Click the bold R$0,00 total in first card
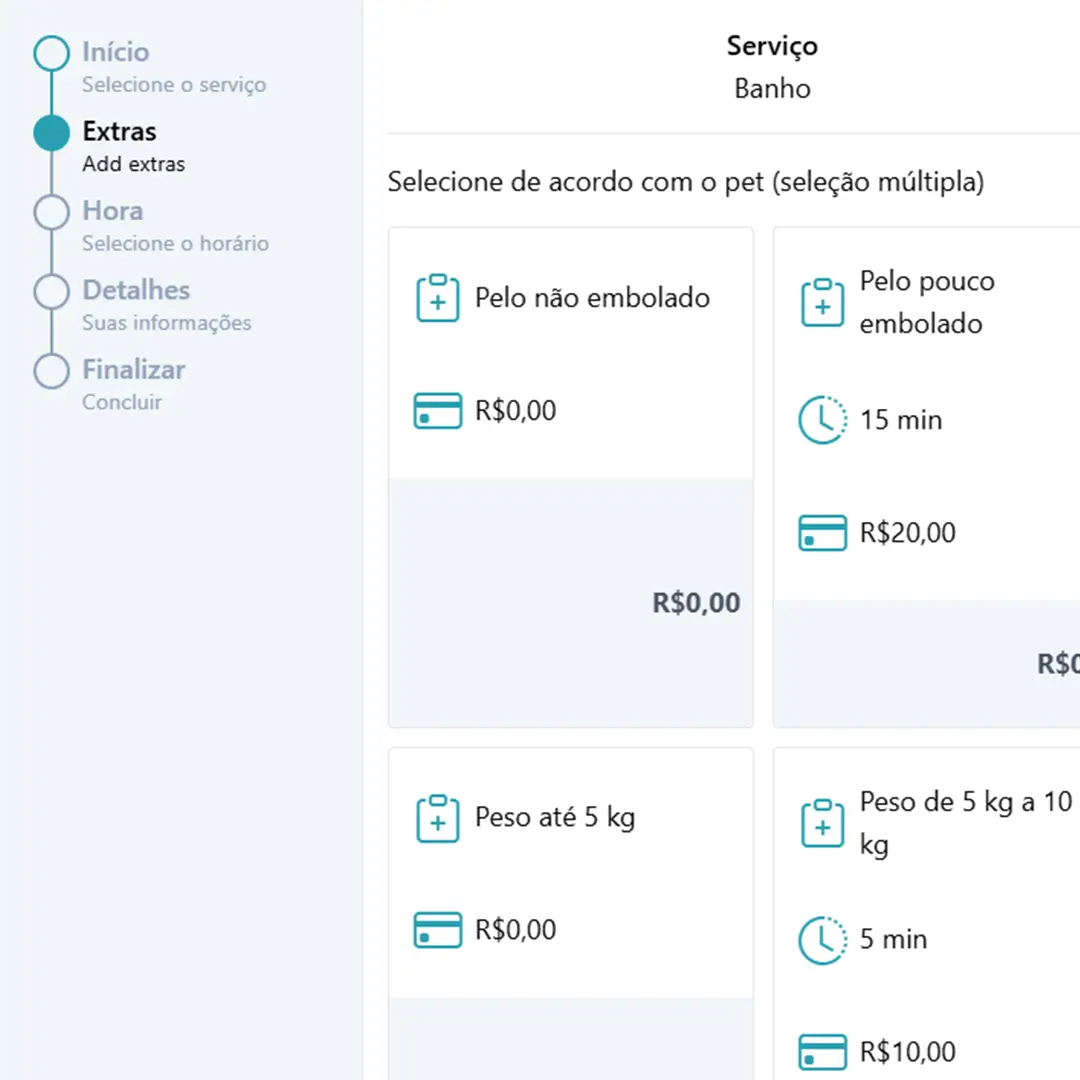Image resolution: width=1080 pixels, height=1080 pixels. [696, 603]
